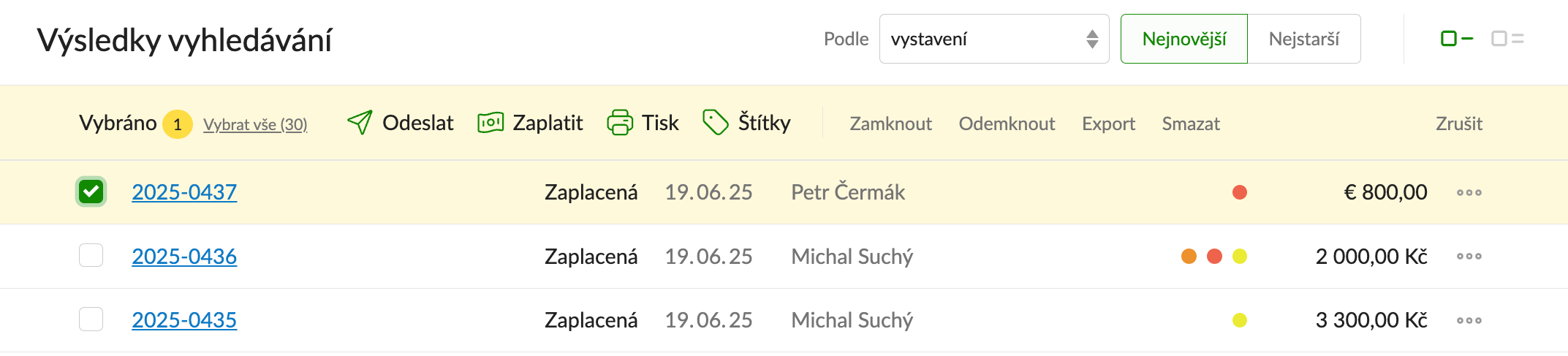Open three-dot menu for invoice 2025-0437
Screen dimensions: 1568x356
1469,192
